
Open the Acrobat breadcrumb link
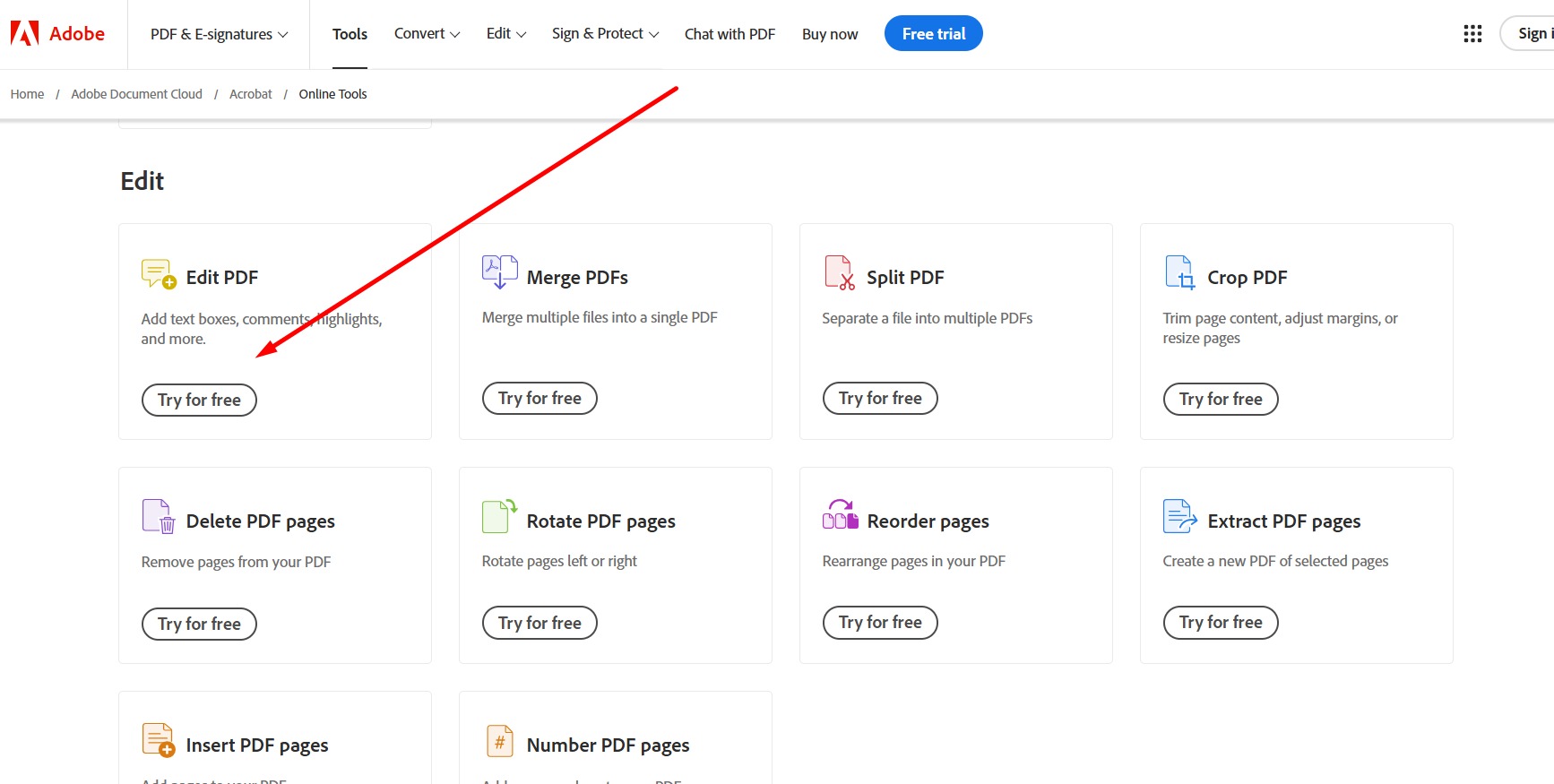click(x=250, y=94)
